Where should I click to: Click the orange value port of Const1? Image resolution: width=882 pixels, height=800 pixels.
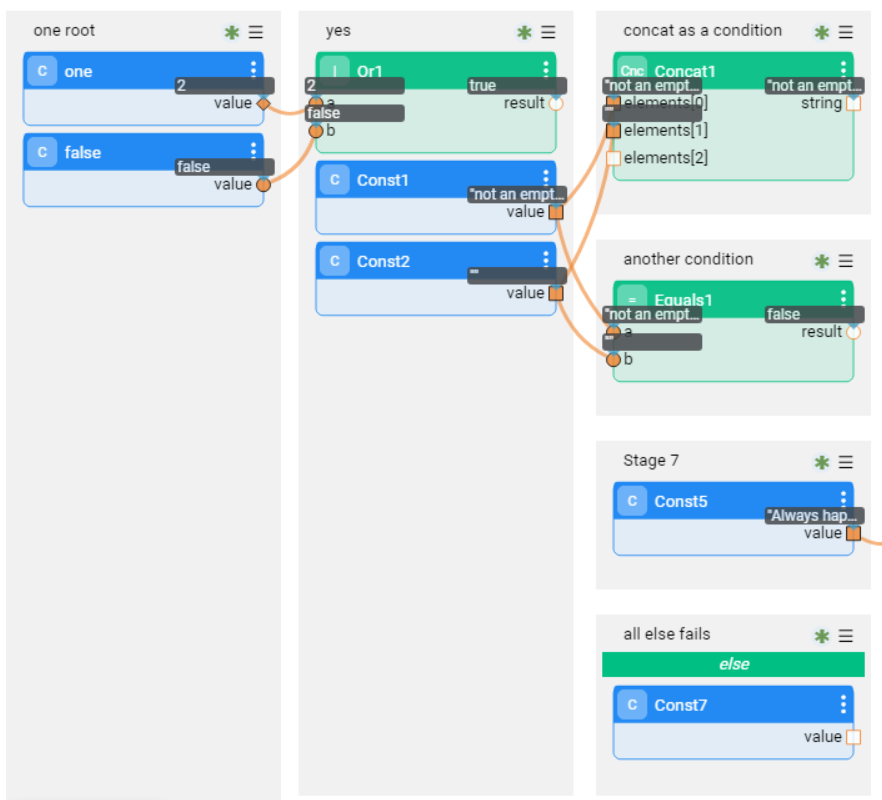(x=556, y=212)
